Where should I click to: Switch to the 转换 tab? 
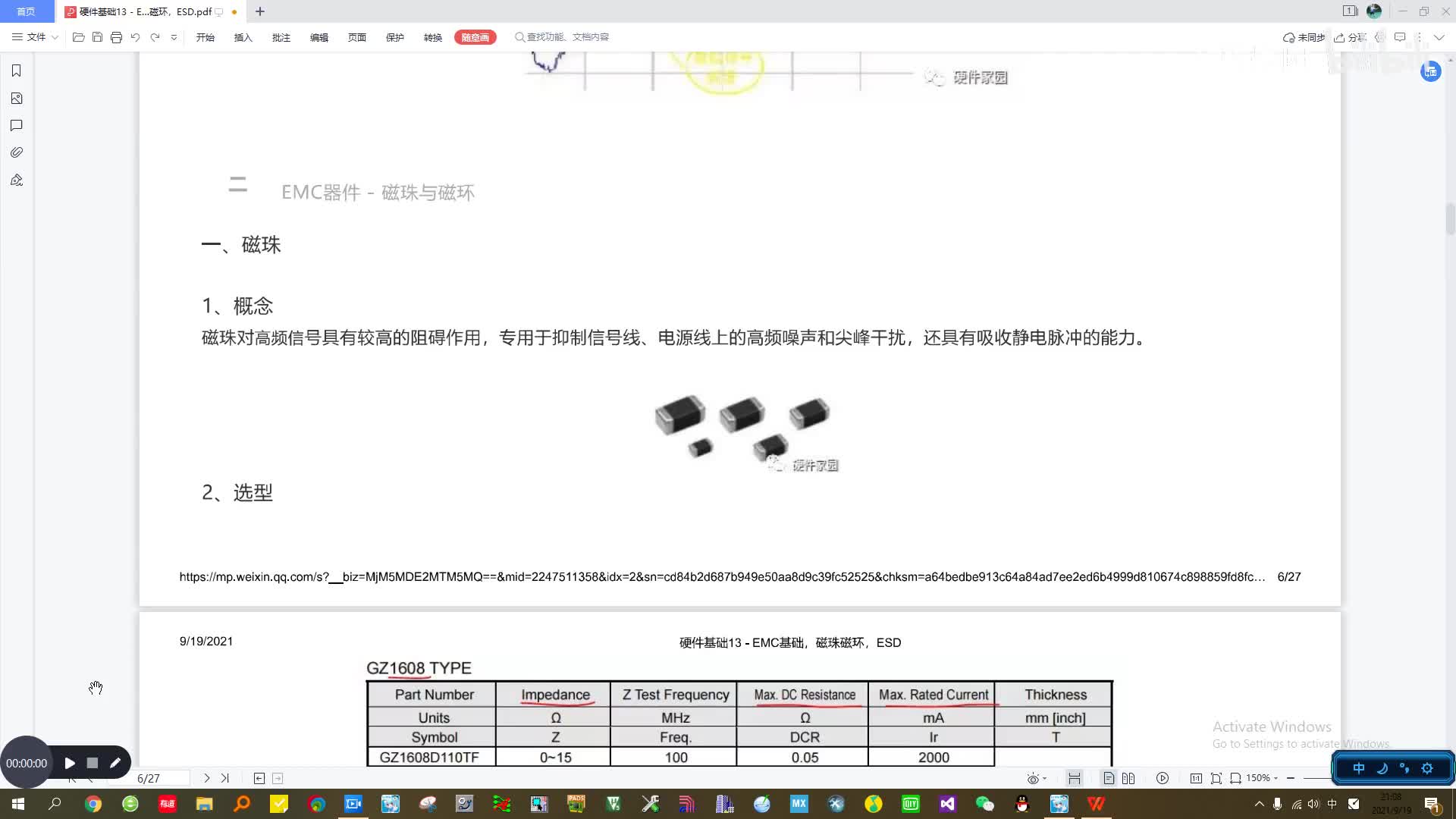[x=433, y=37]
